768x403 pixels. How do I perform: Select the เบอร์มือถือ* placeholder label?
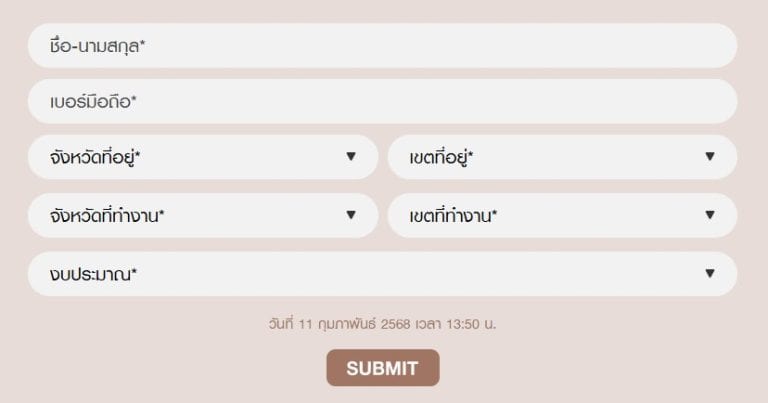coord(93,101)
